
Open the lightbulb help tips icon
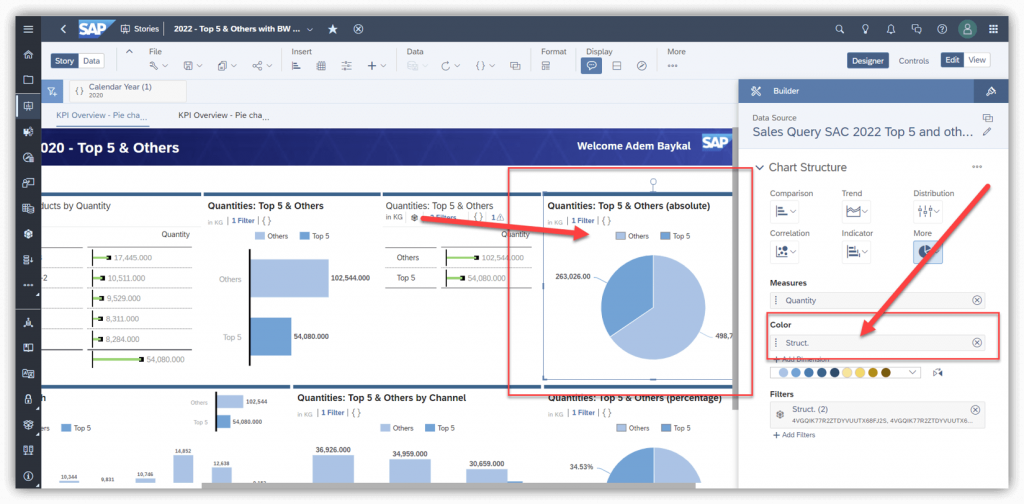click(865, 29)
